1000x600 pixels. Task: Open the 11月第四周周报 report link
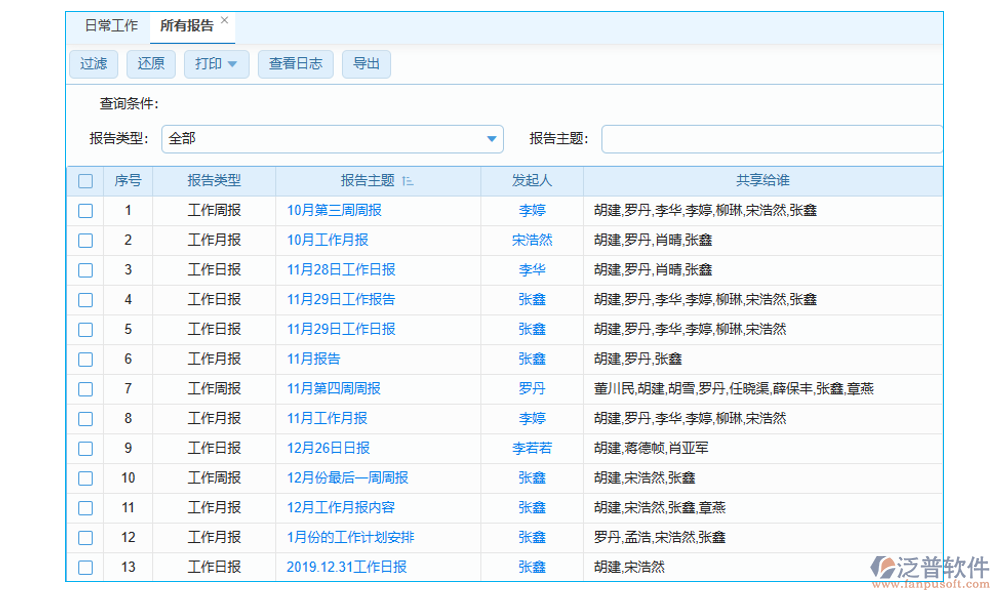[334, 389]
